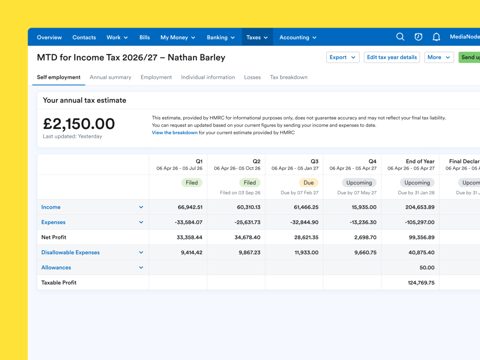480x360 pixels.
Task: Click Q1 income value 66,942.51
Action: (190, 207)
